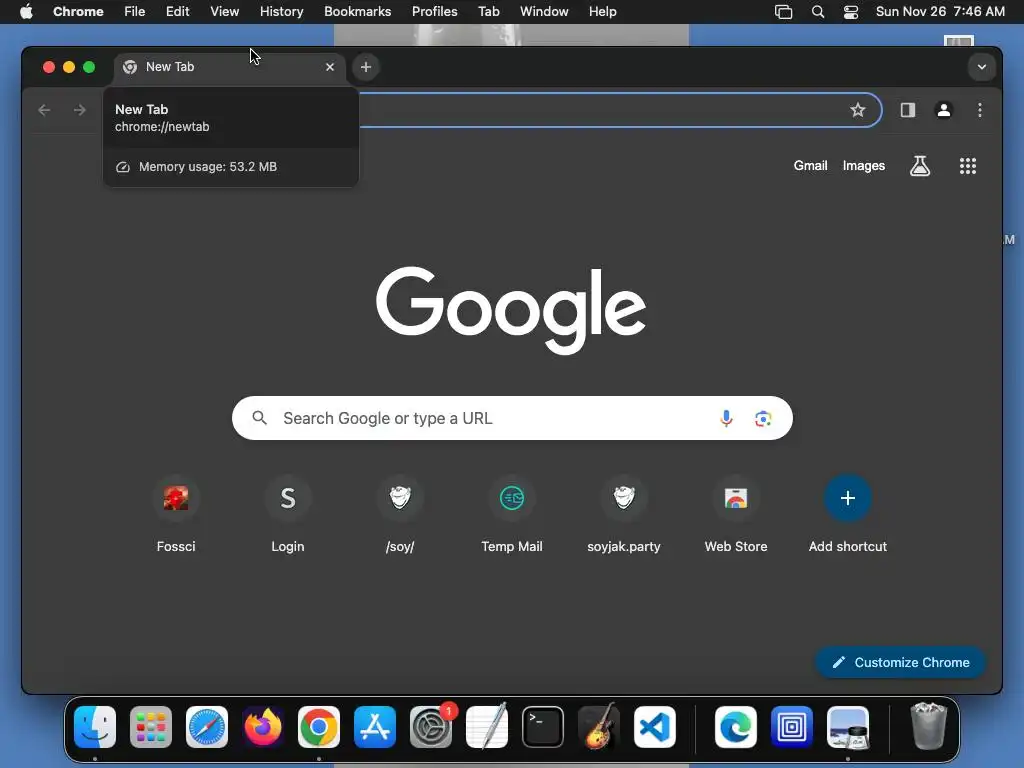This screenshot has height=768, width=1024.
Task: Click the Customize Chrome button
Action: (x=901, y=662)
